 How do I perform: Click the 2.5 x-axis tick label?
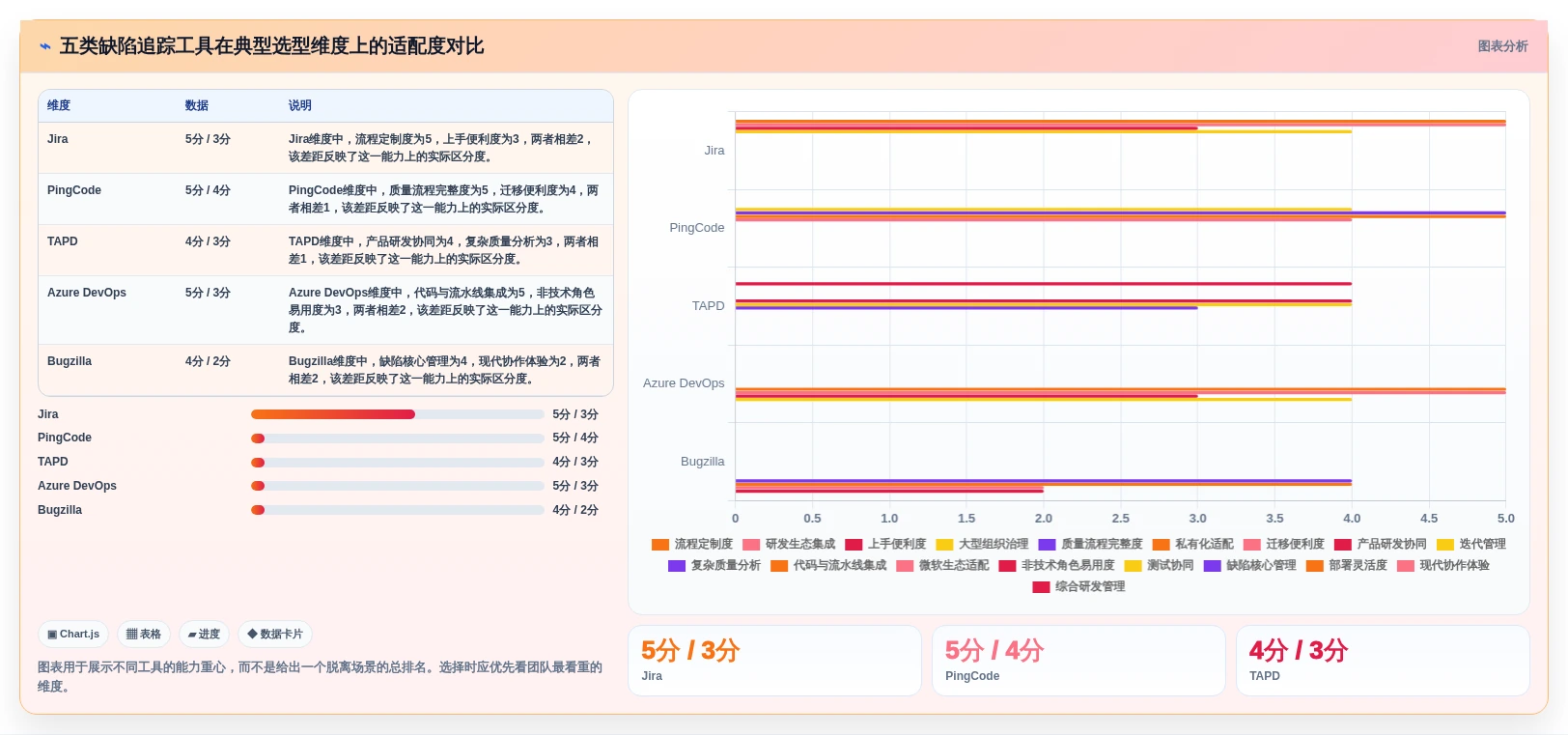tap(1120, 519)
